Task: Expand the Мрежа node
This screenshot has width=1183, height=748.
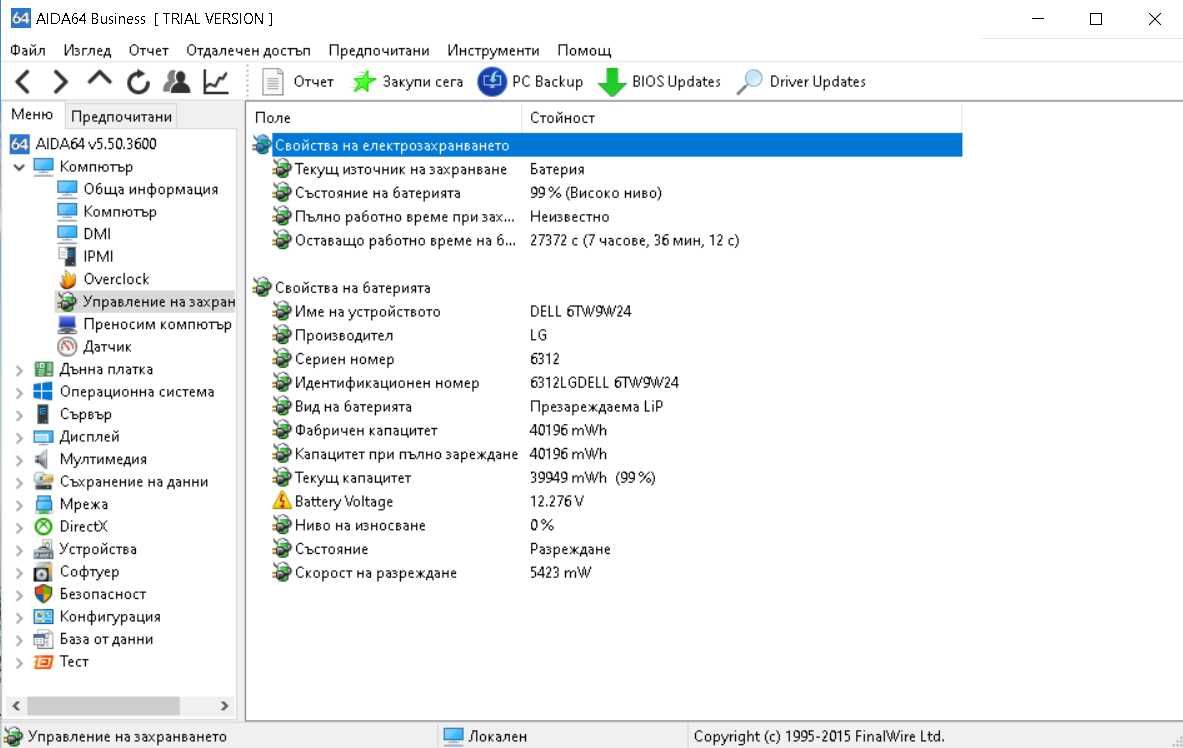Action: (19, 505)
